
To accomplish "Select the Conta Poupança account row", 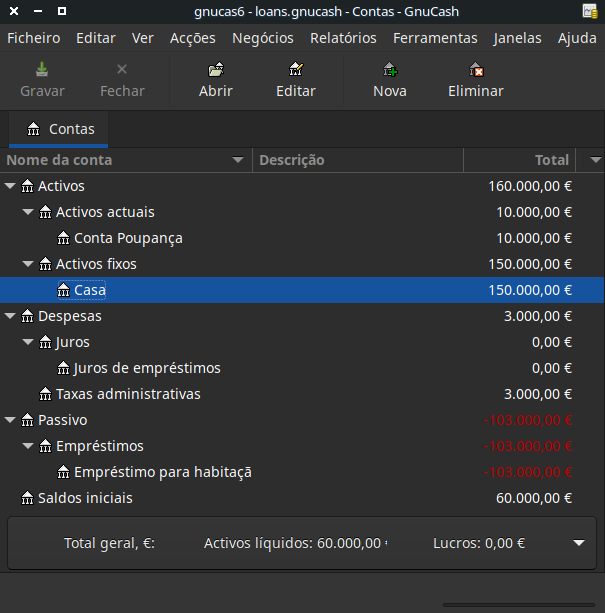I will [x=302, y=238].
